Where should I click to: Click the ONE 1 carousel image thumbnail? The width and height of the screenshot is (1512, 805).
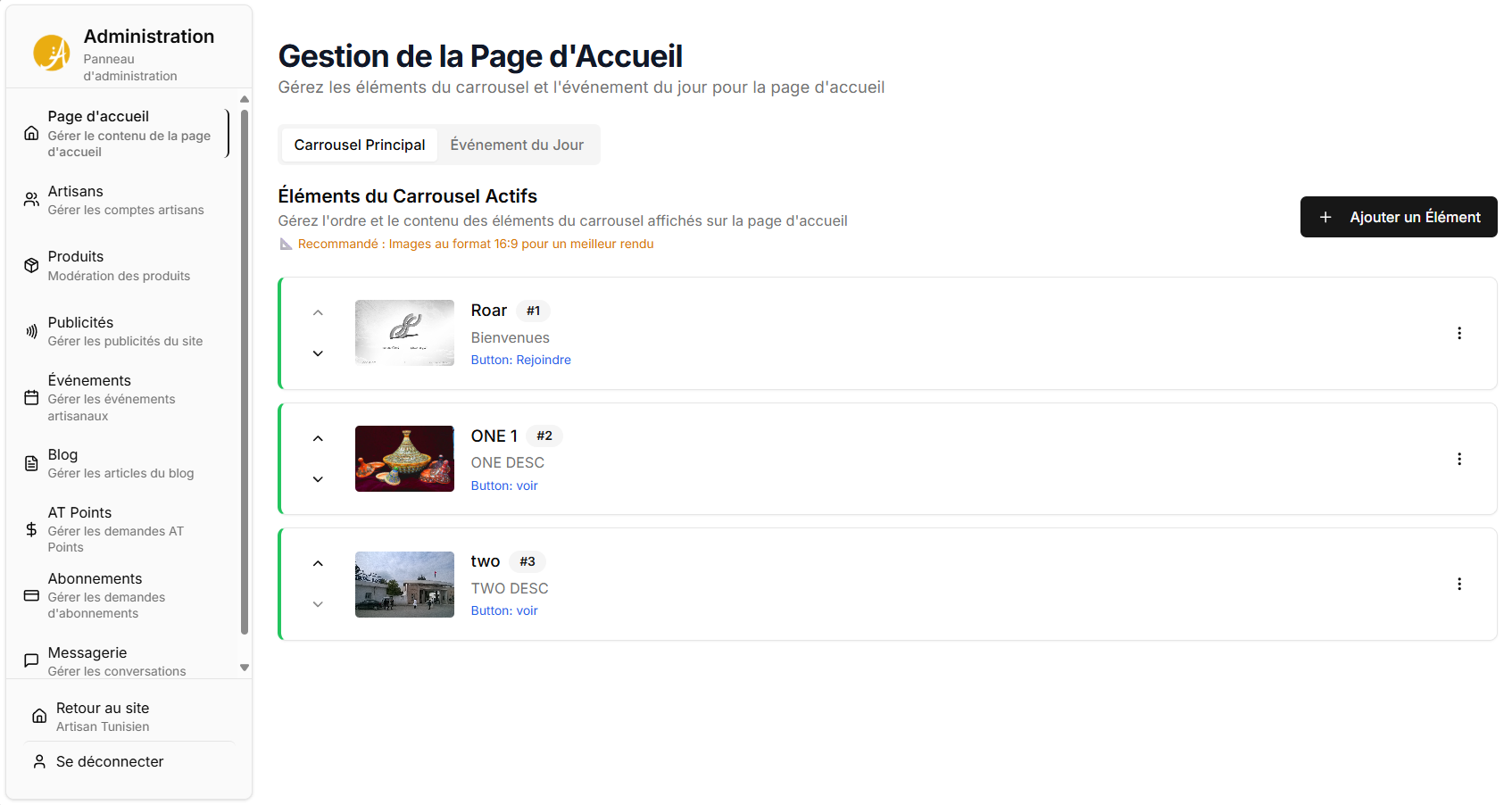coord(404,459)
